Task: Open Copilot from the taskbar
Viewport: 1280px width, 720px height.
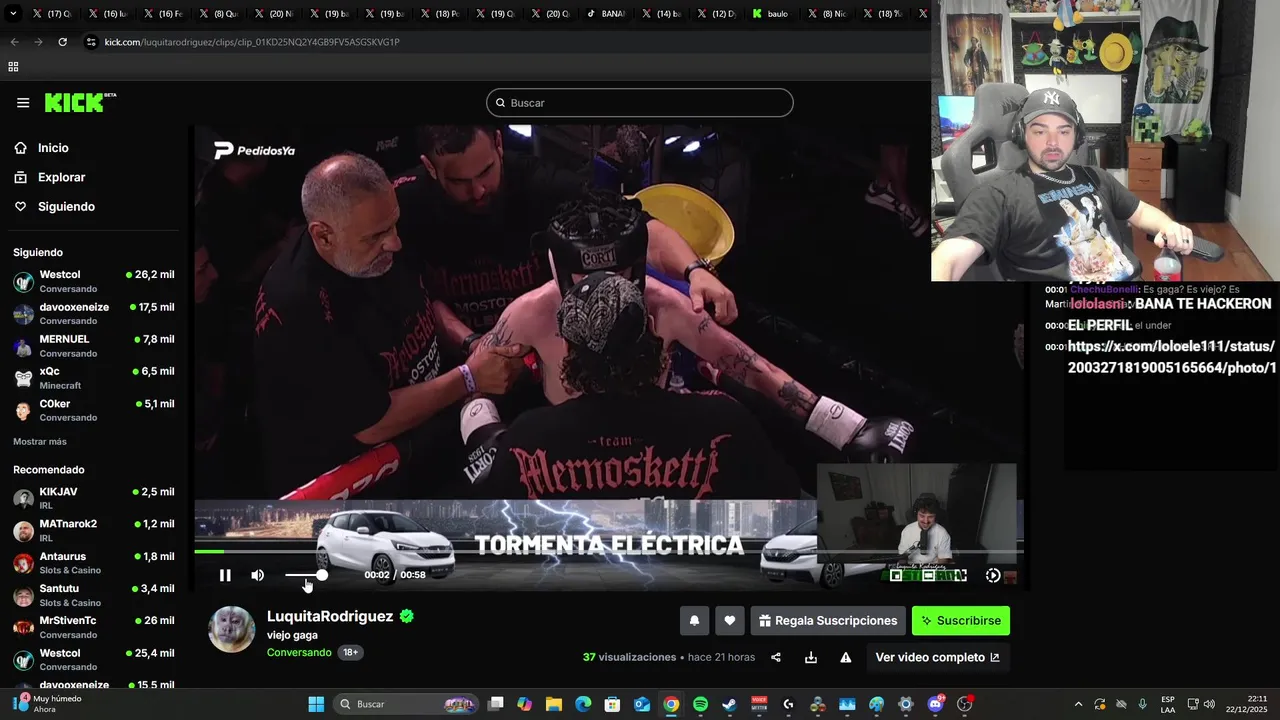Action: 525,704
